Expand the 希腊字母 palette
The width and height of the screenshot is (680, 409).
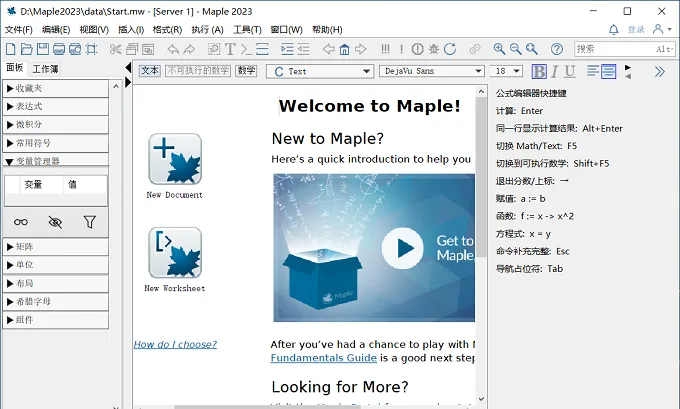56,301
